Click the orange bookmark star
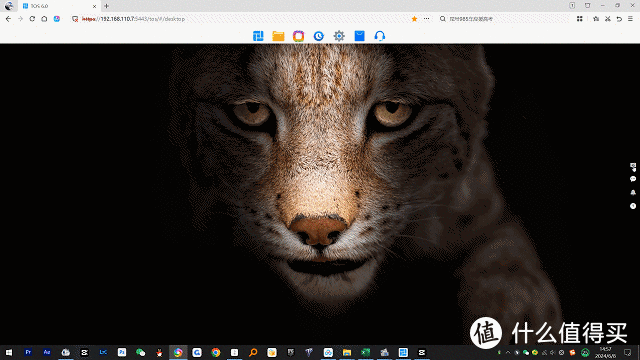This screenshot has width=640, height=360. click(x=414, y=19)
